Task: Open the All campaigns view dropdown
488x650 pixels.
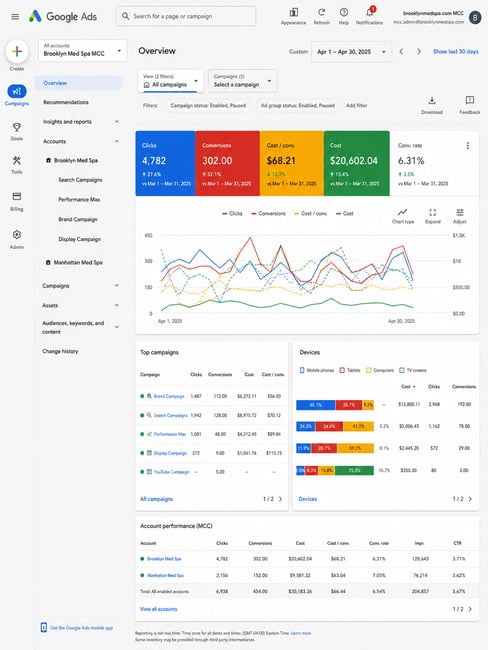Action: click(x=170, y=80)
